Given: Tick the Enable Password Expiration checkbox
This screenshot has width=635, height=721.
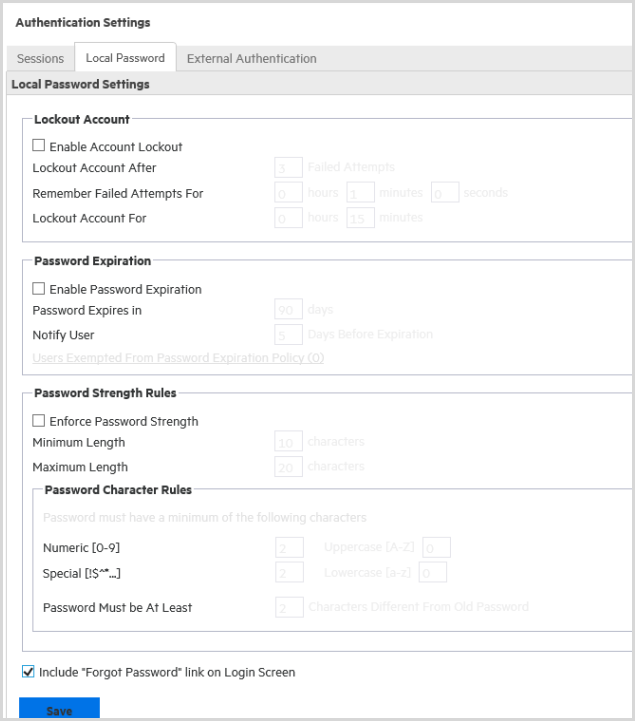Looking at the screenshot, I should pyautogui.click(x=40, y=289).
